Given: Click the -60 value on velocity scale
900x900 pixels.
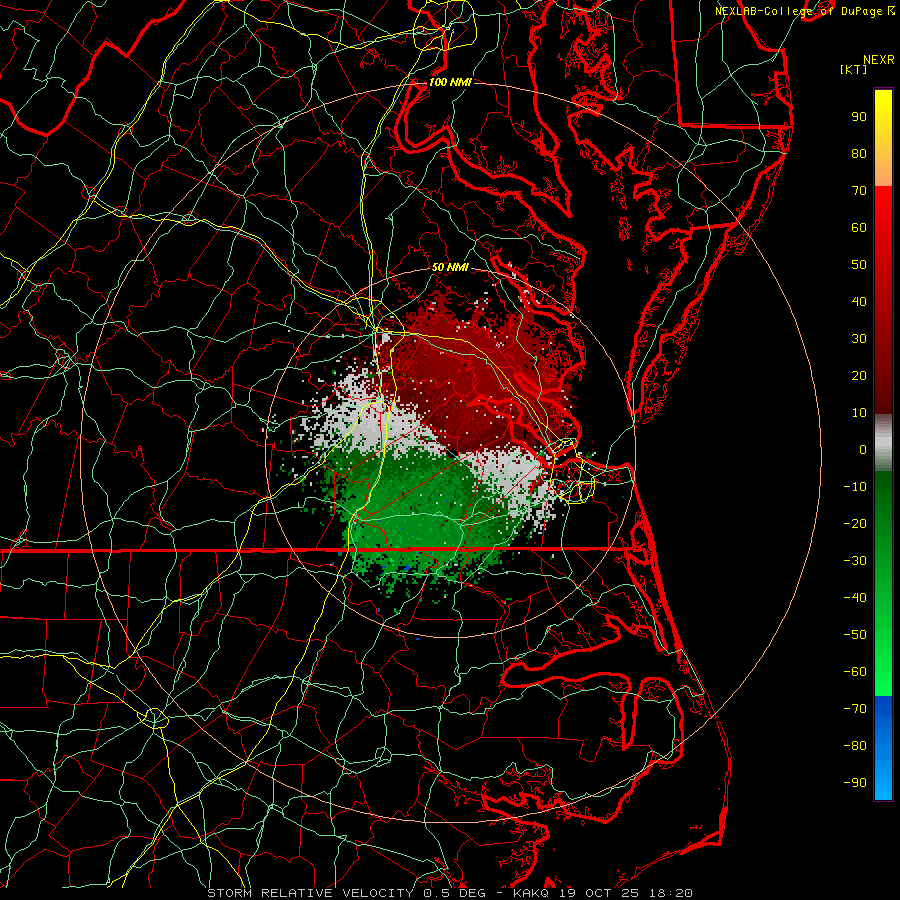Looking at the screenshot, I should 855,672.
